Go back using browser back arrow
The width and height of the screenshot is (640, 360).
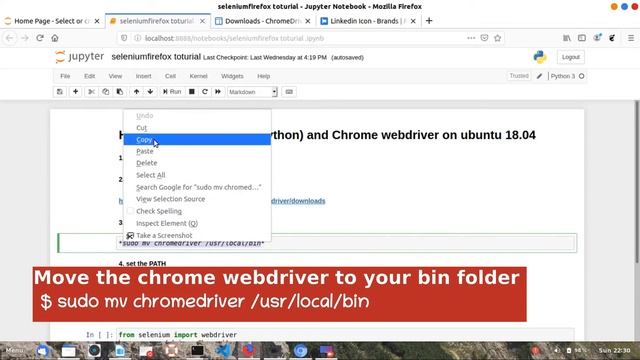click(x=10, y=38)
